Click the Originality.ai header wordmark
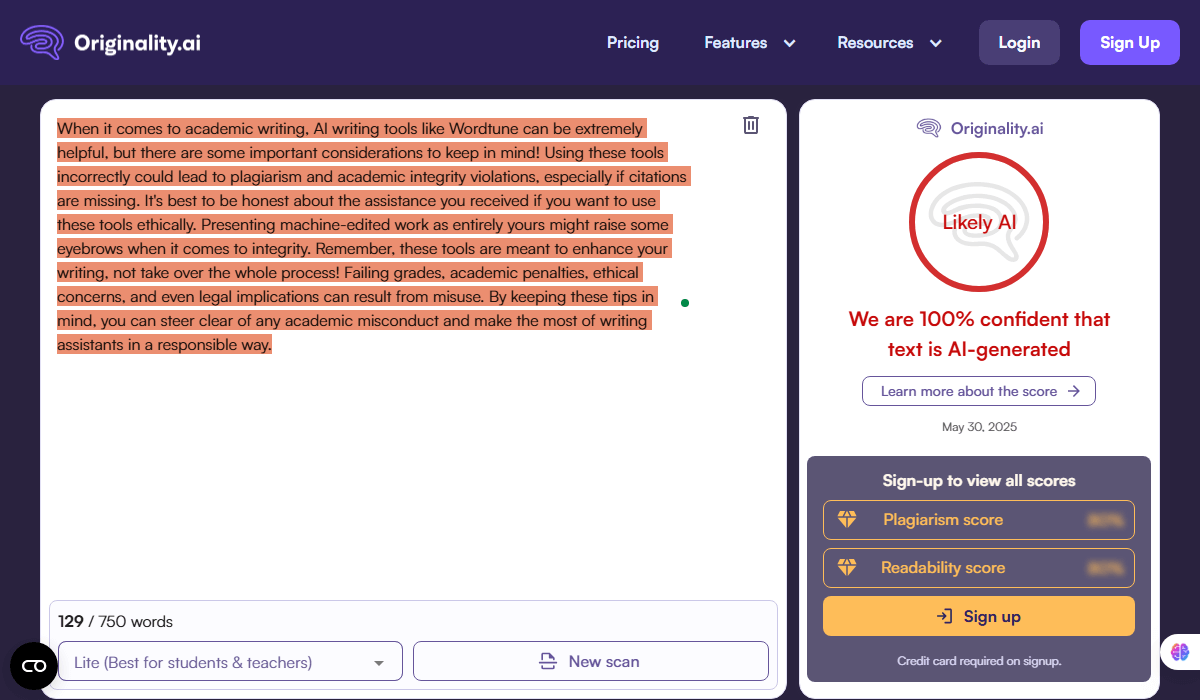 tap(138, 43)
